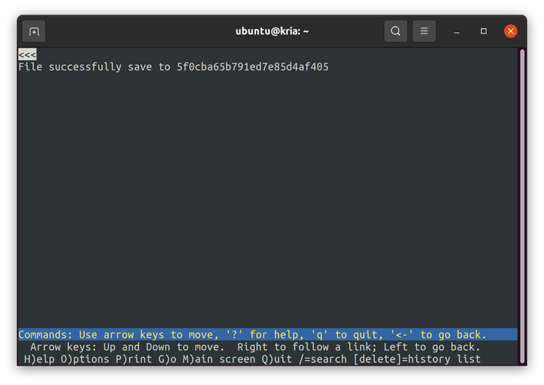Screen dimensions: 544x385
Task: Maximize the terminal window
Action: tap(484, 31)
